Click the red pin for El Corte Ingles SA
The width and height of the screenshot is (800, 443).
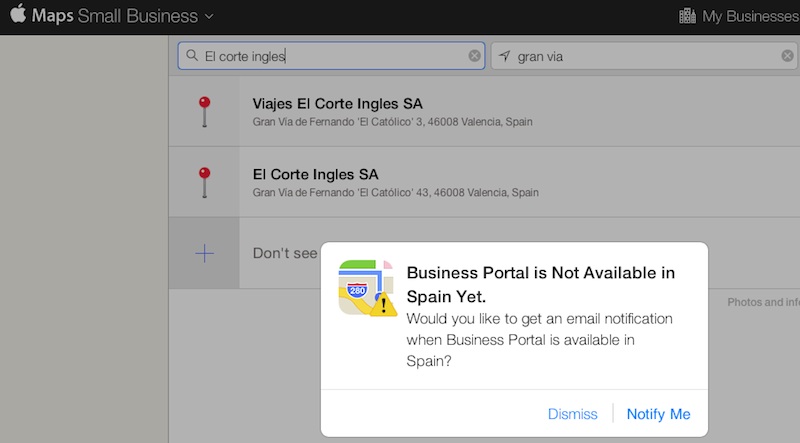point(205,182)
